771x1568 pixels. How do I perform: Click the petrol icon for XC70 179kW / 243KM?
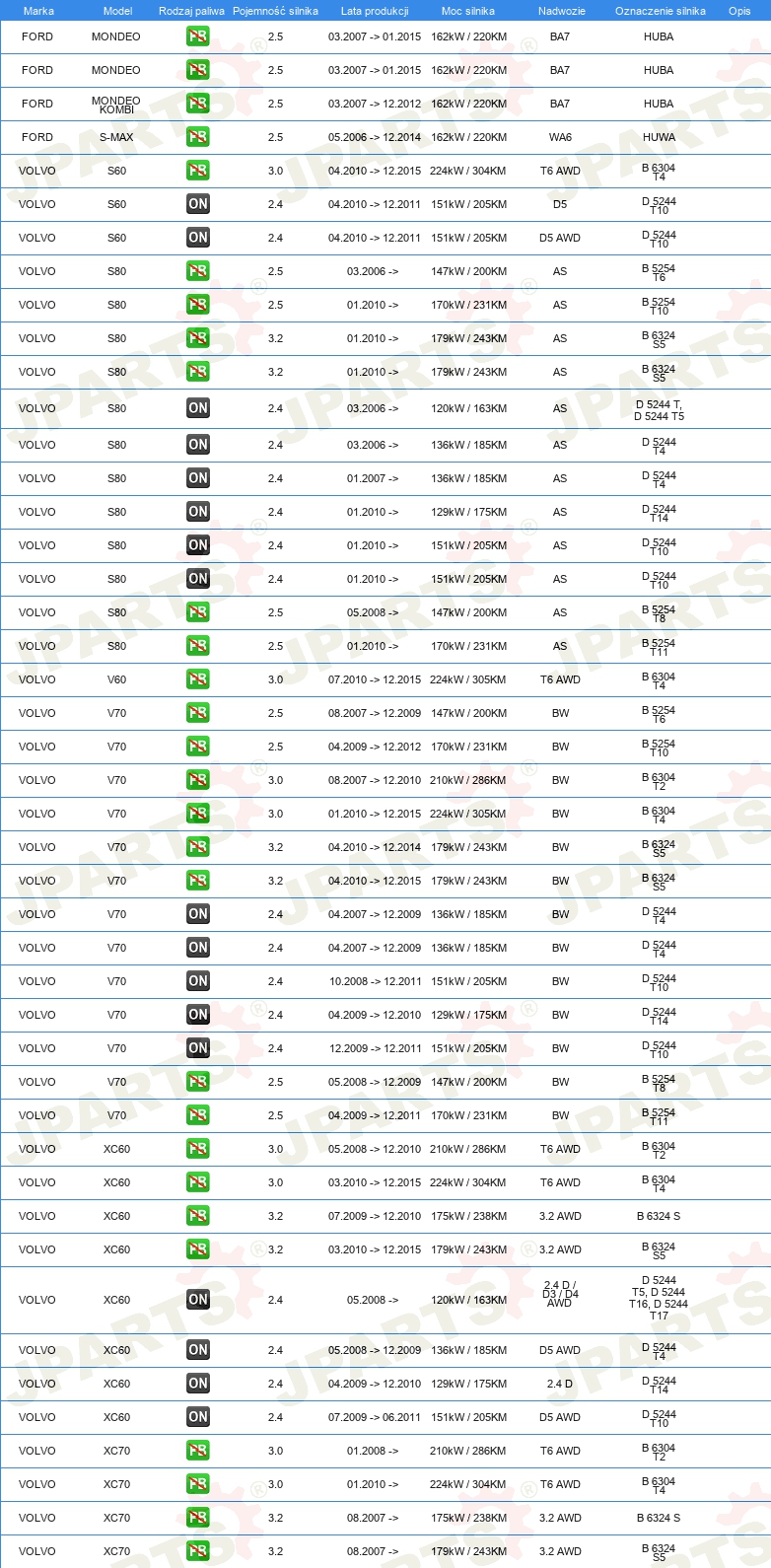pos(198,1551)
